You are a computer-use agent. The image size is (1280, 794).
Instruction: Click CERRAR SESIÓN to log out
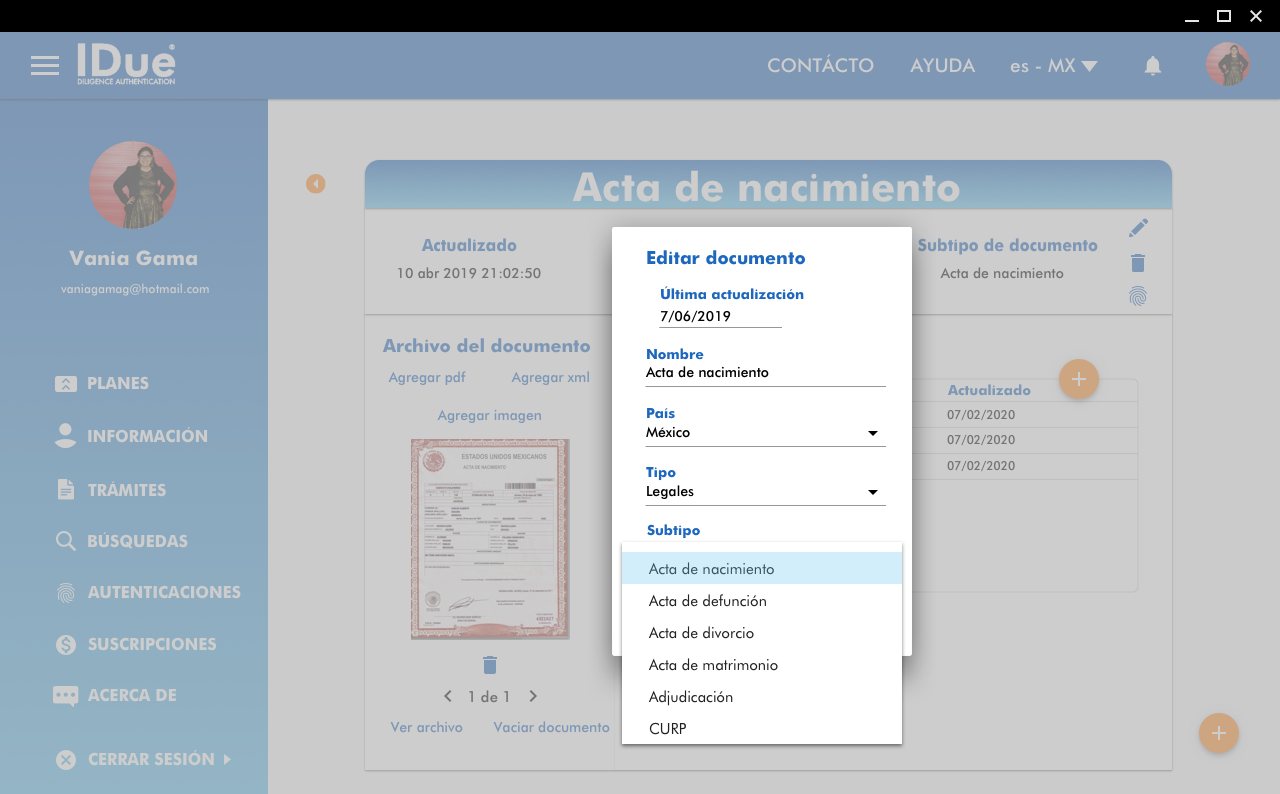[x=150, y=759]
